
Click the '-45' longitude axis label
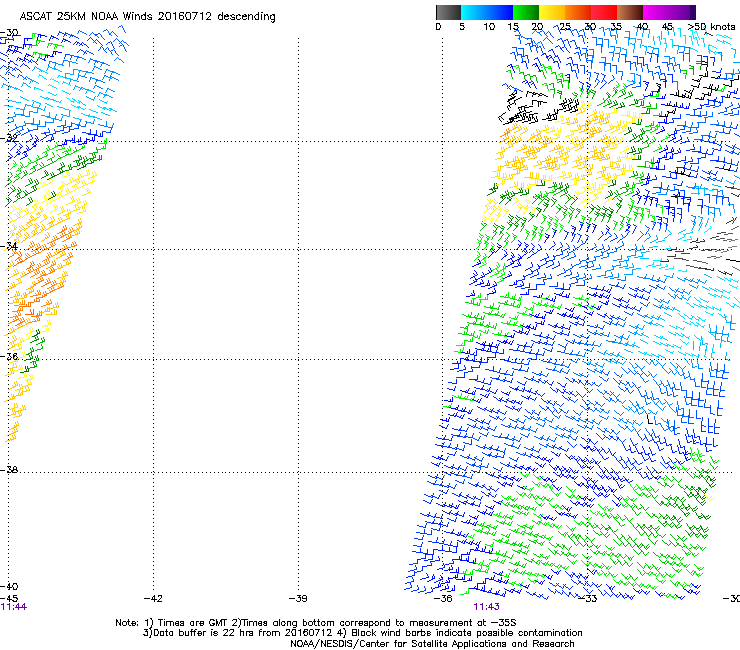click(9, 599)
